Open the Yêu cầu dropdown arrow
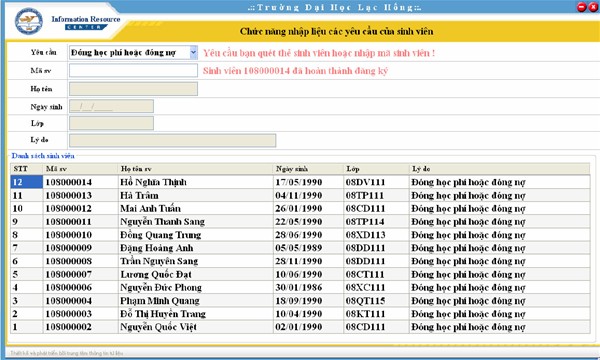600x360 pixels. pyautogui.click(x=194, y=52)
